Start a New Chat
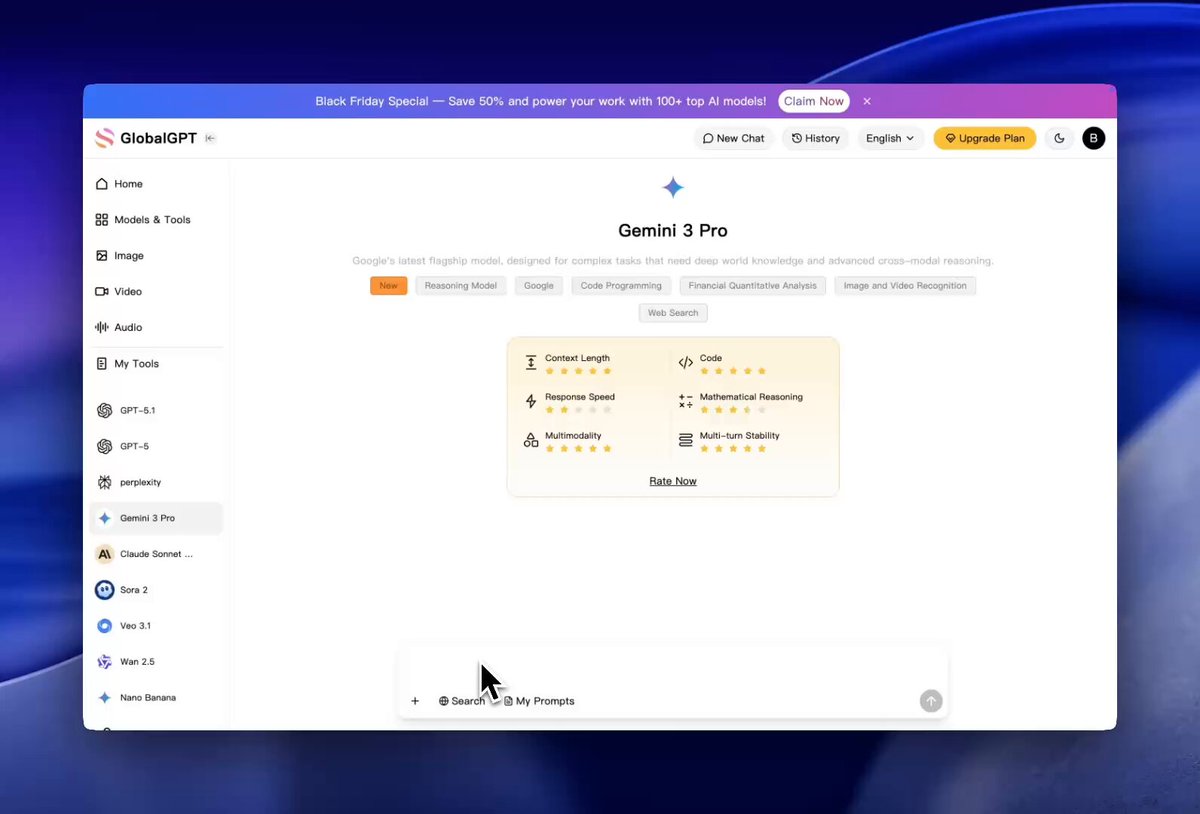 (x=733, y=138)
